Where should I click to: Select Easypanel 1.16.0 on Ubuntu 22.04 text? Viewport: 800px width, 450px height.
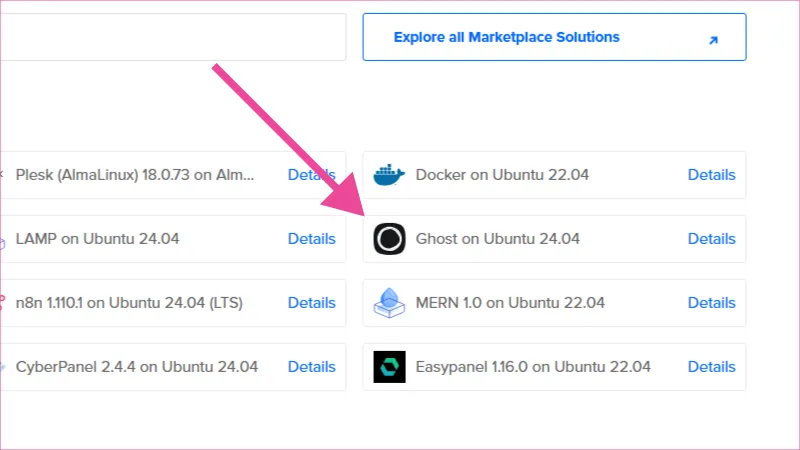[533, 367]
